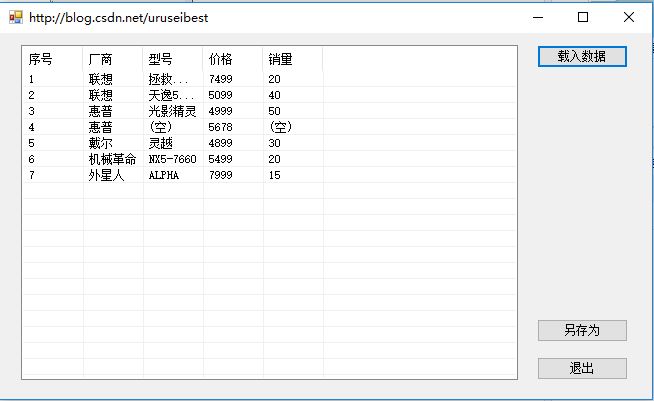654x401 pixels.
Task: Click the 戴尔 vendor cell
Action: point(101,143)
